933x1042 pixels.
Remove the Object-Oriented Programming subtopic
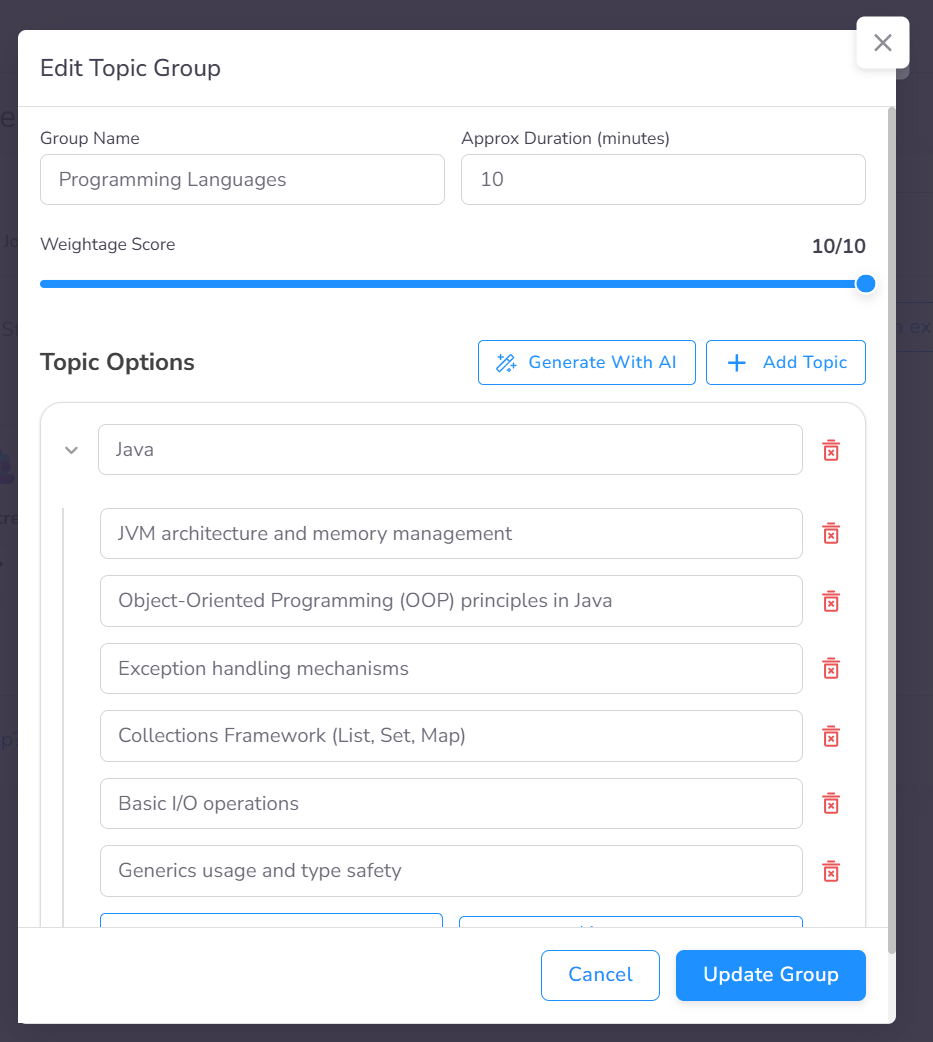tap(830, 601)
